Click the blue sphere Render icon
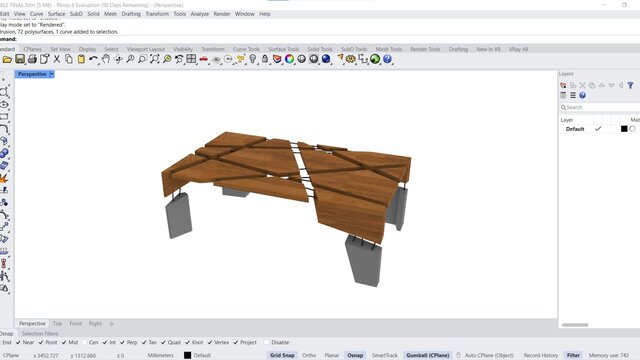Screen dimensions: 640x360 click(x=326, y=59)
